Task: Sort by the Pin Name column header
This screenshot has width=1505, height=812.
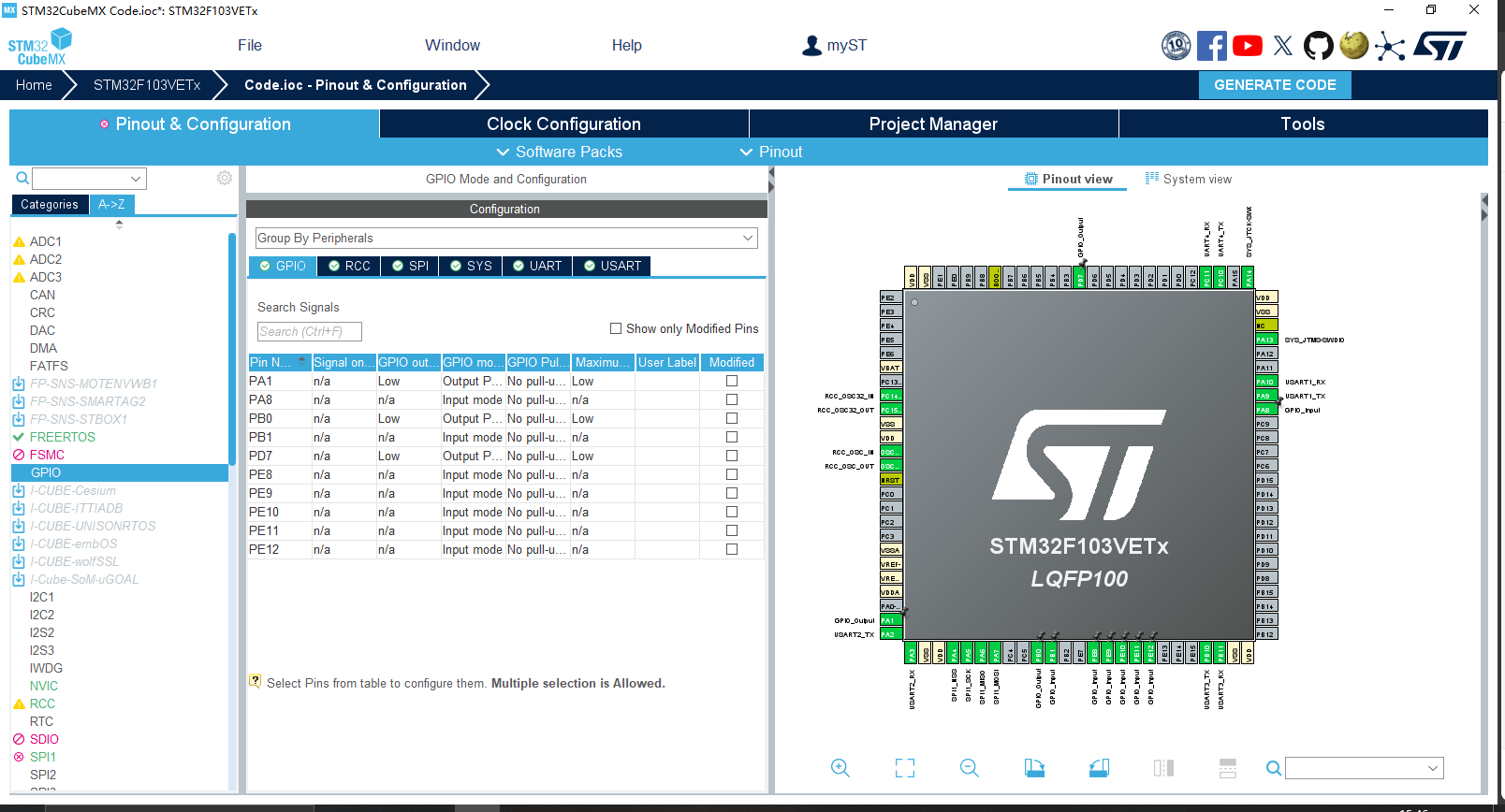Action: pos(279,362)
